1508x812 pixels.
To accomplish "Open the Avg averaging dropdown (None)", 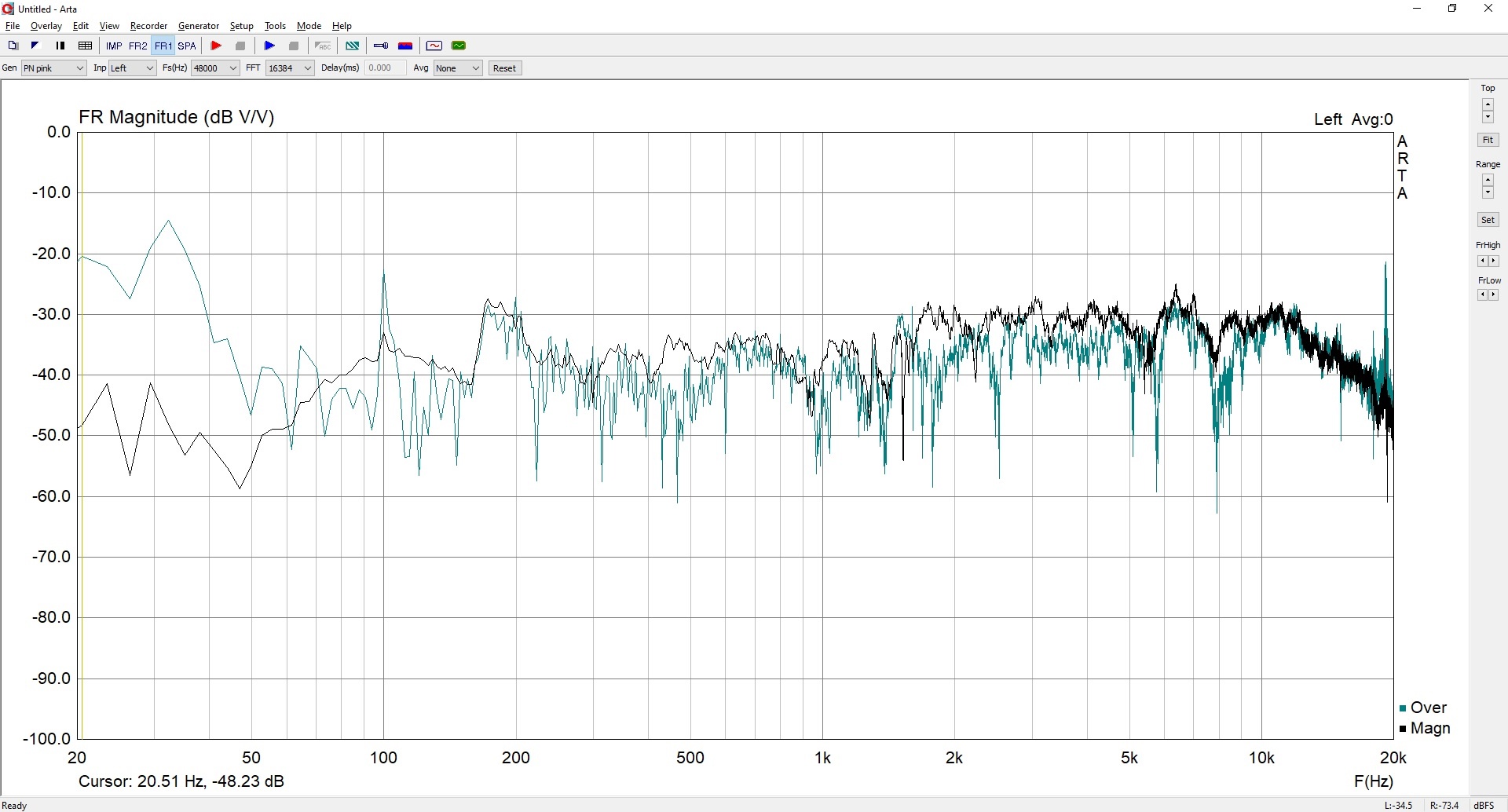I will [458, 68].
